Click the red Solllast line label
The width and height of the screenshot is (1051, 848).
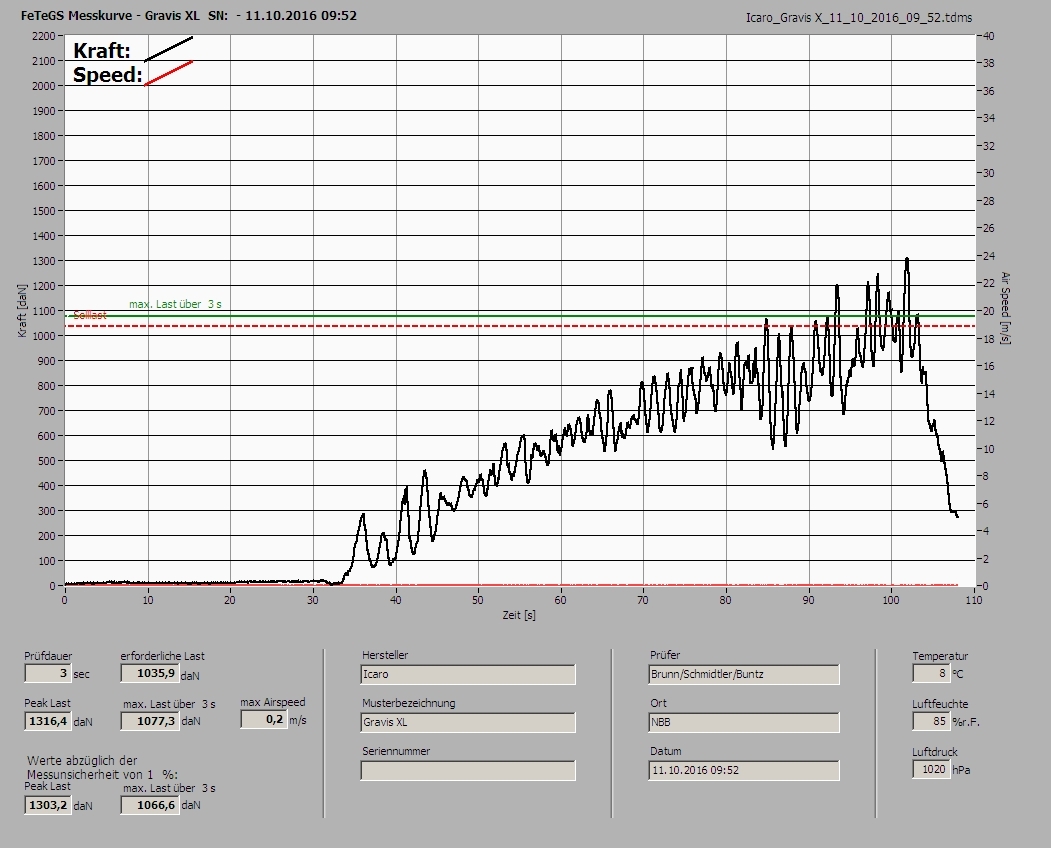point(89,315)
